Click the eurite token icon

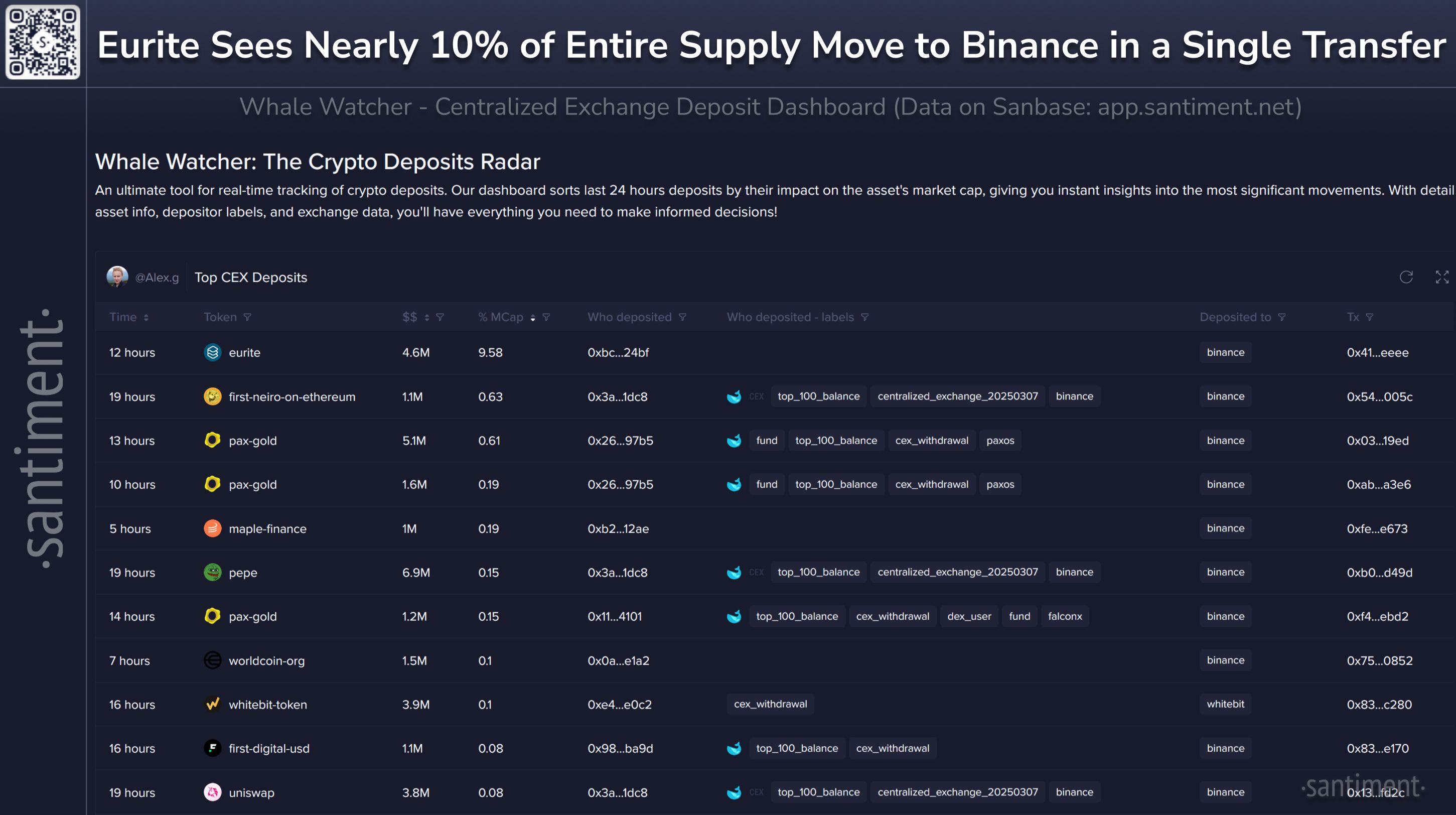pos(213,352)
